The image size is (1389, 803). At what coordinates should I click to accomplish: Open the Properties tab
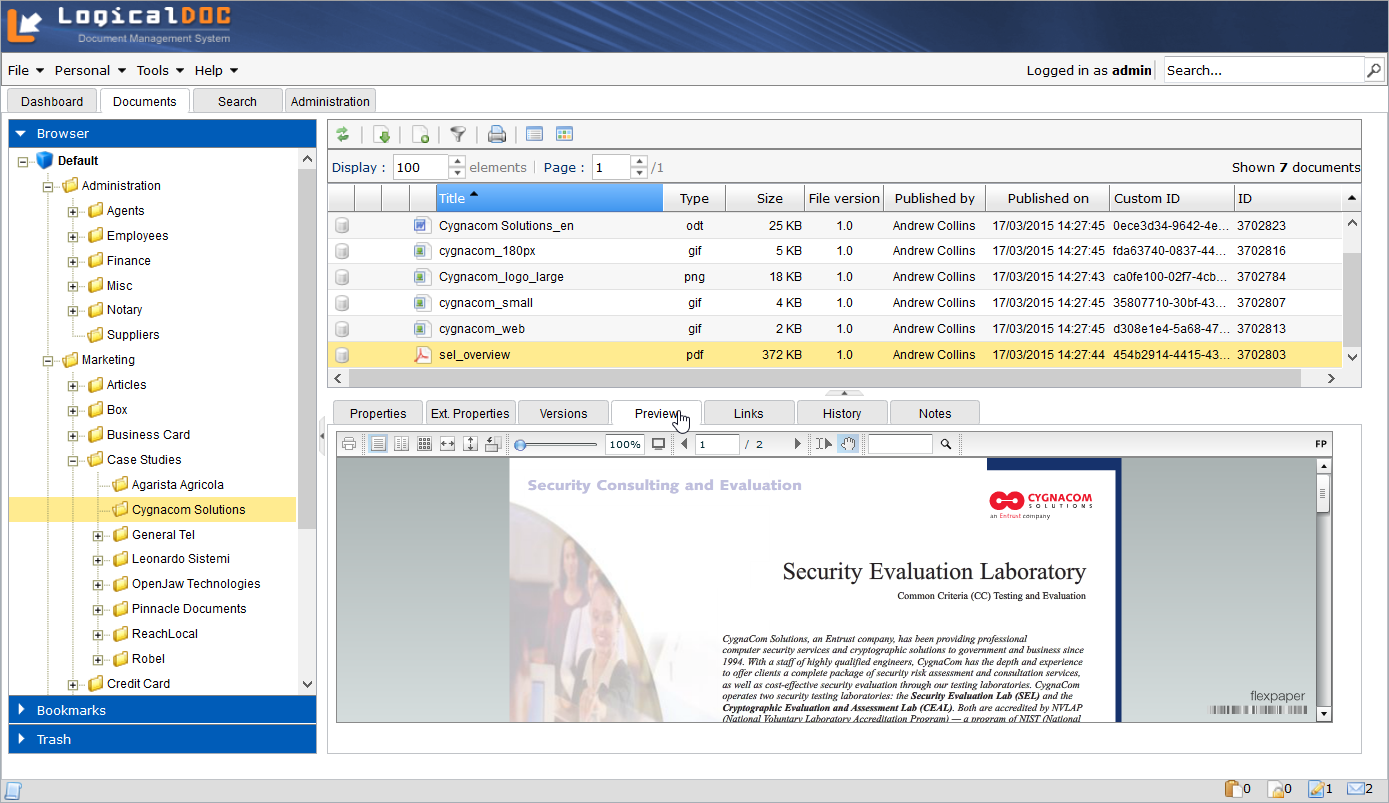point(378,413)
